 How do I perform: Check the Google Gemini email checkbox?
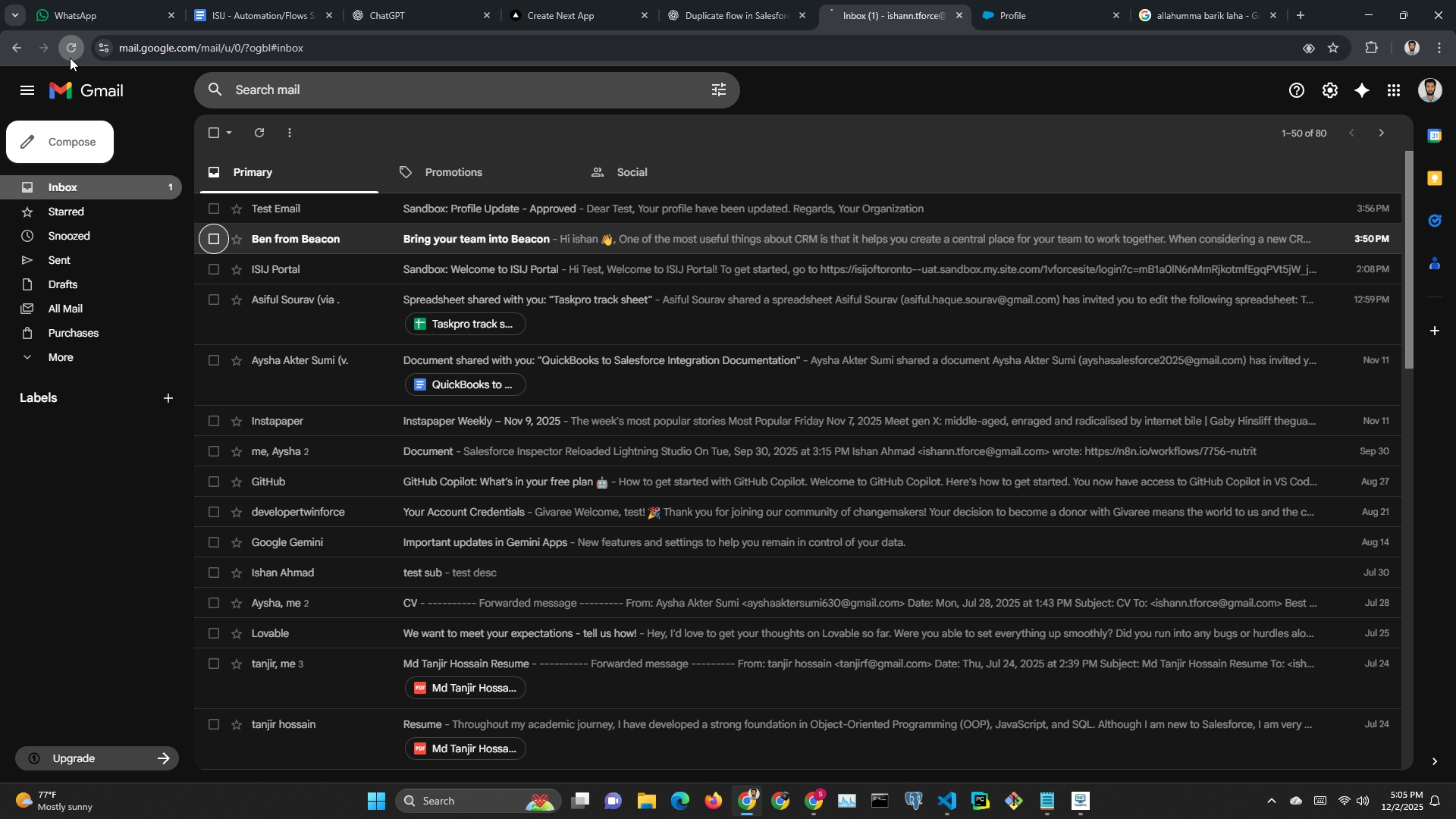click(214, 542)
